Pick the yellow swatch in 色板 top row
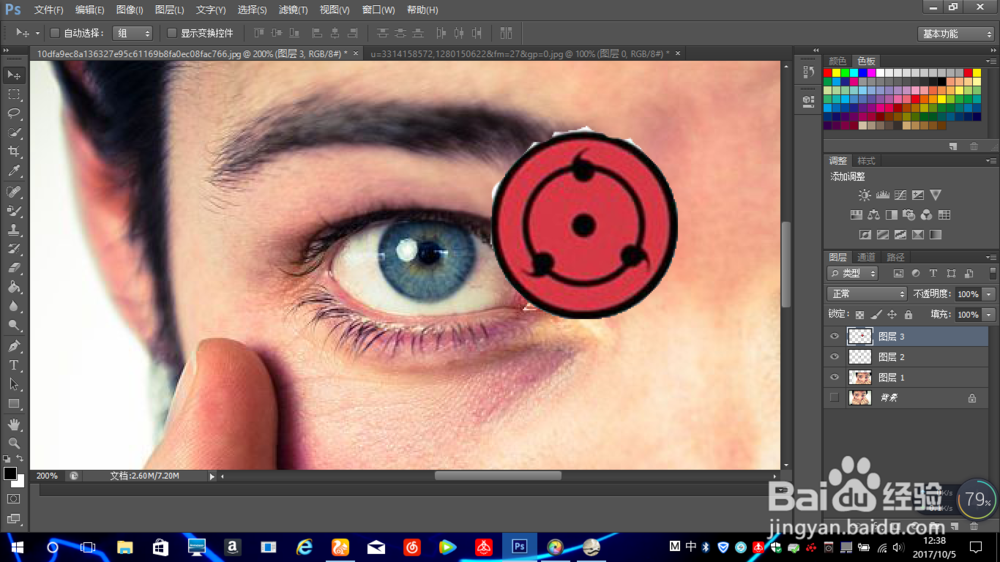 pos(837,73)
